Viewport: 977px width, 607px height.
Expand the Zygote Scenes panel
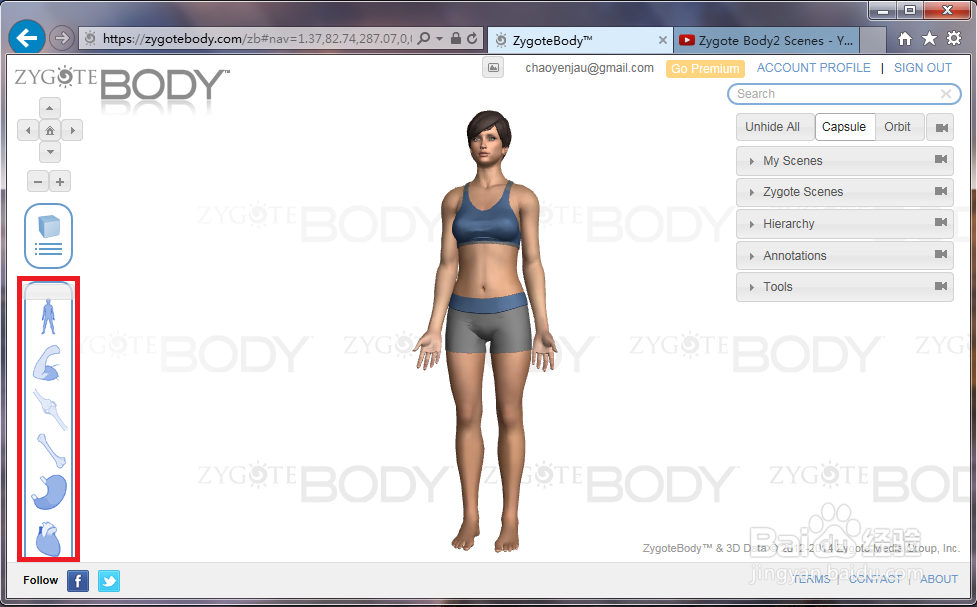click(844, 192)
